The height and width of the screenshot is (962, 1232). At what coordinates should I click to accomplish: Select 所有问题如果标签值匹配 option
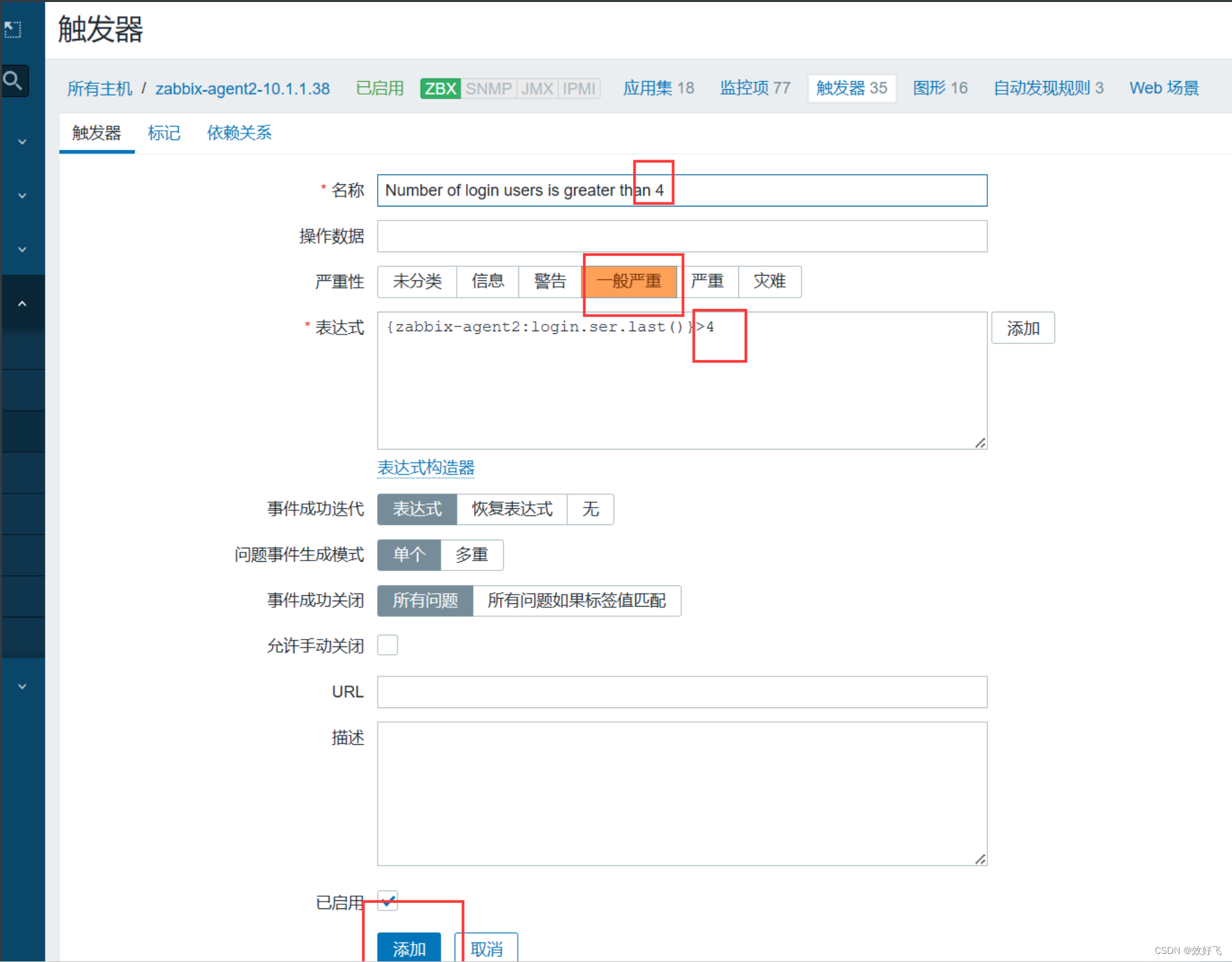pyautogui.click(x=577, y=601)
